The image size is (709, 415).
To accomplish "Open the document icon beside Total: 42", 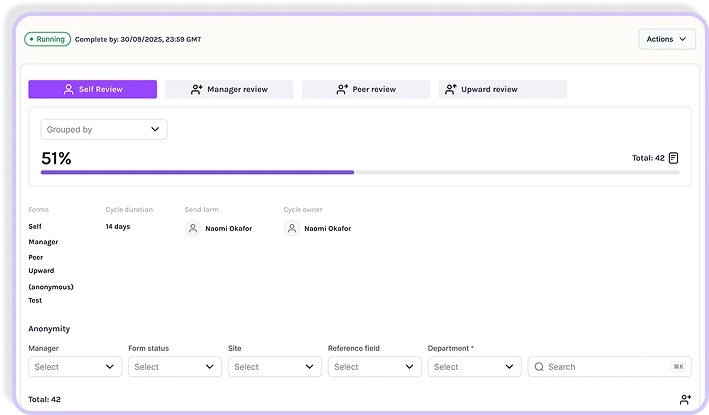I will pyautogui.click(x=673, y=158).
